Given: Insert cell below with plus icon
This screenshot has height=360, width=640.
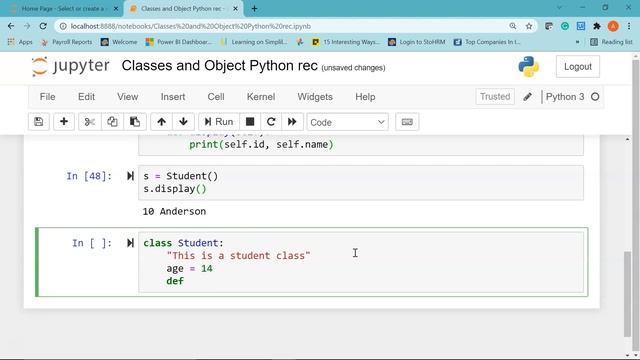Looking at the screenshot, I should [x=64, y=122].
